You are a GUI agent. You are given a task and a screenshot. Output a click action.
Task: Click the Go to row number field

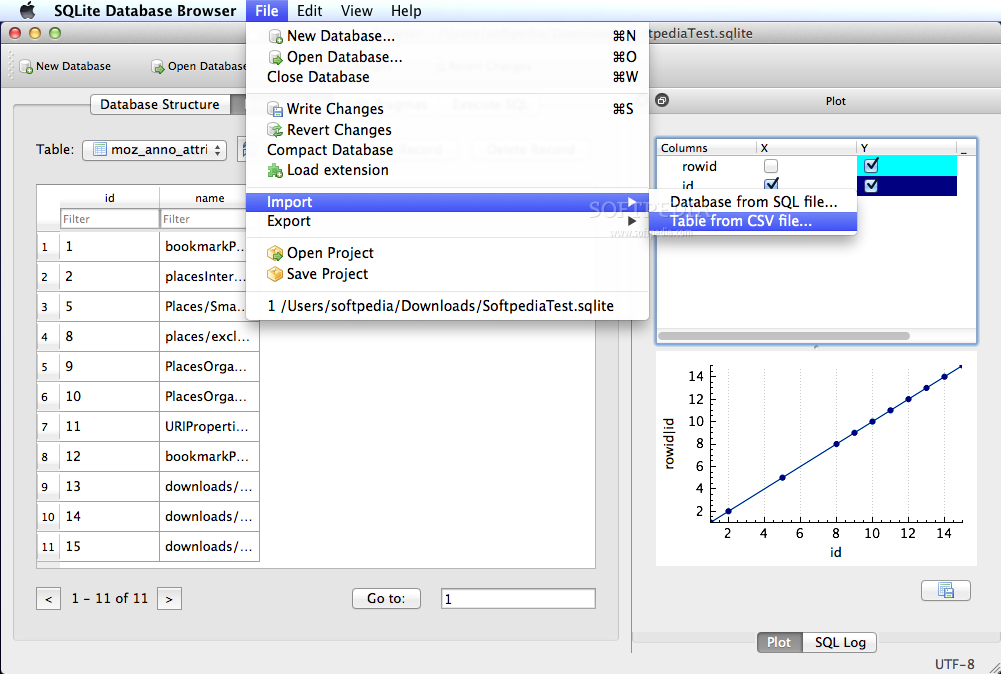tap(518, 599)
